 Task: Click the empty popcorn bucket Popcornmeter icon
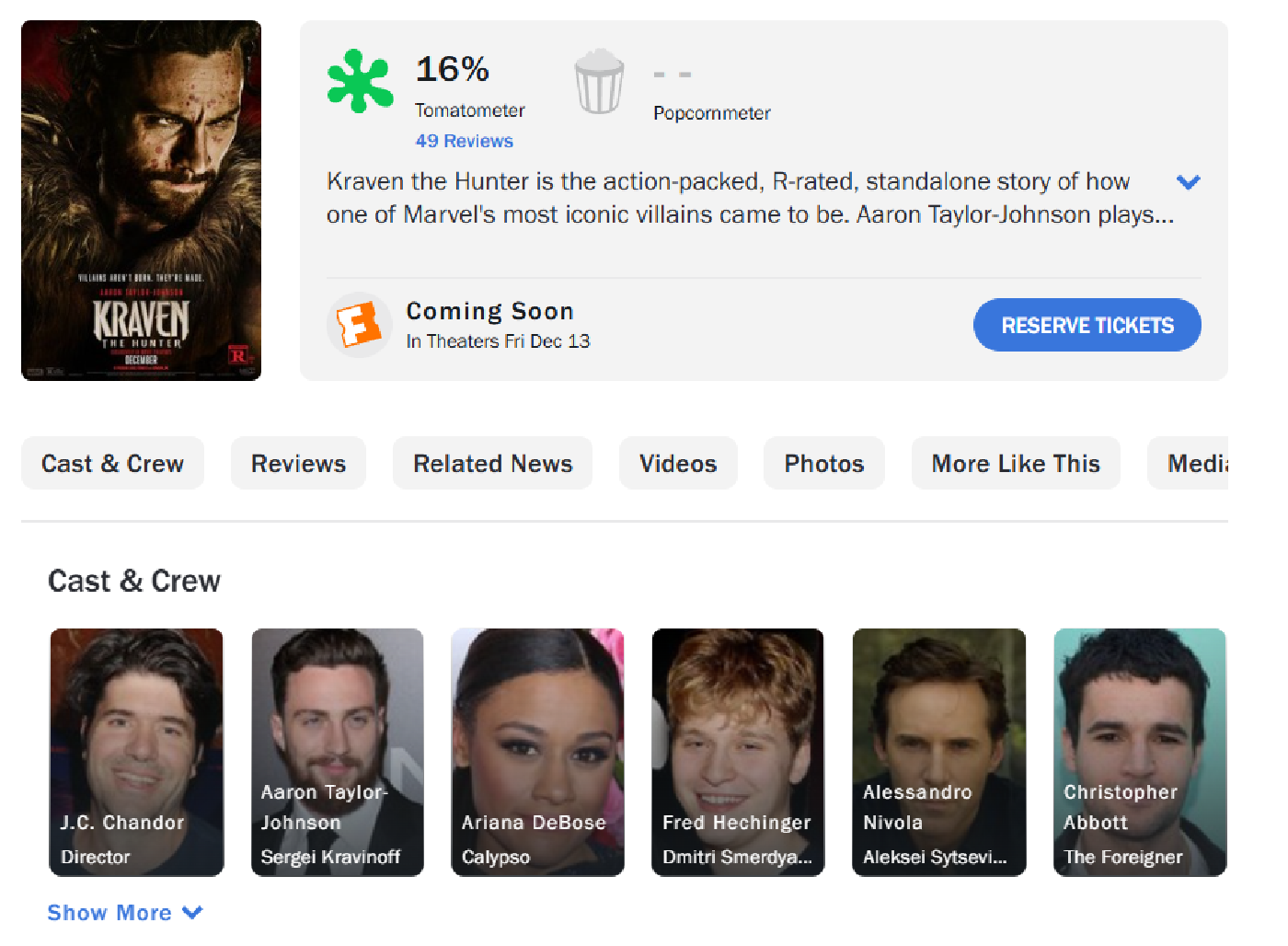(599, 81)
